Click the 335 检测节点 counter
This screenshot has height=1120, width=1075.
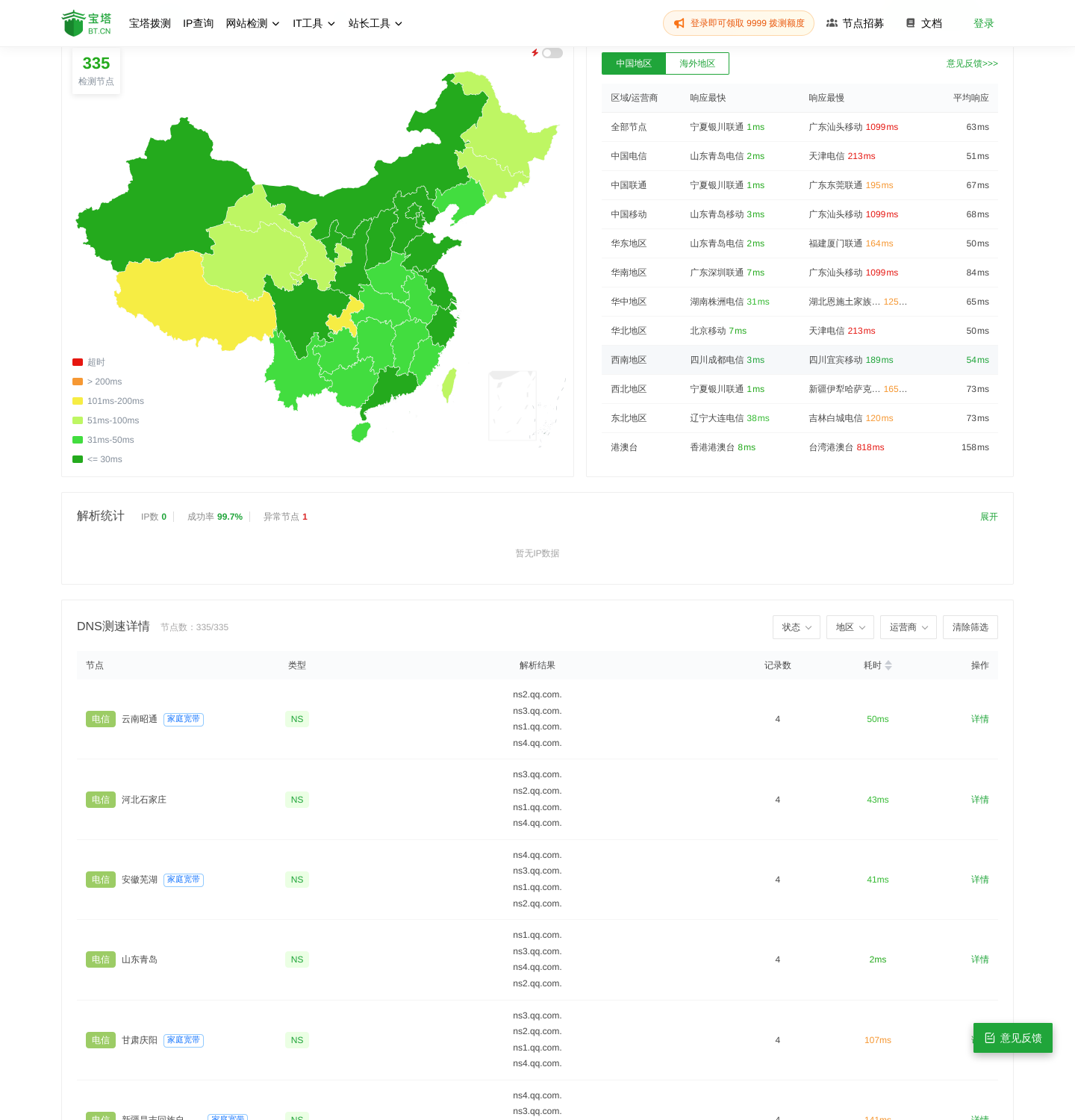pyautogui.click(x=96, y=71)
